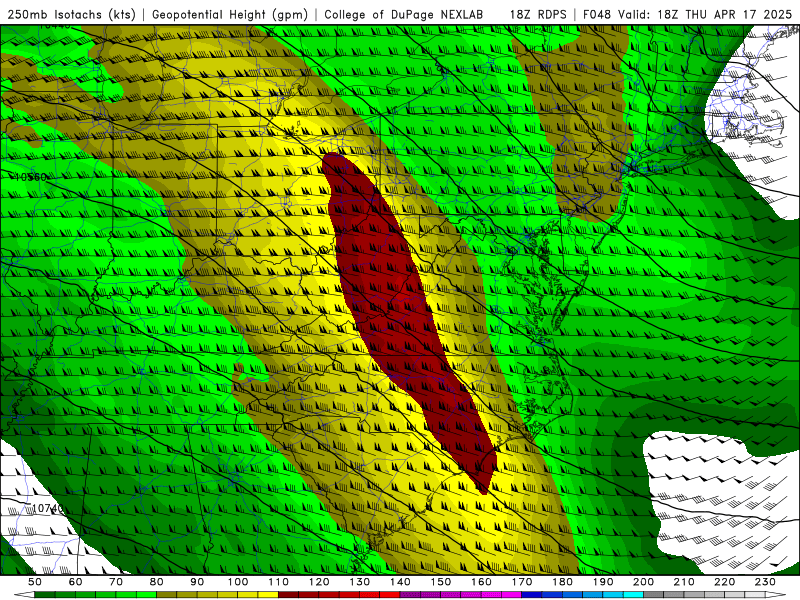Click the '250mb Isotachs (kts)' title text
This screenshot has height=600, width=800.
[71, 14]
